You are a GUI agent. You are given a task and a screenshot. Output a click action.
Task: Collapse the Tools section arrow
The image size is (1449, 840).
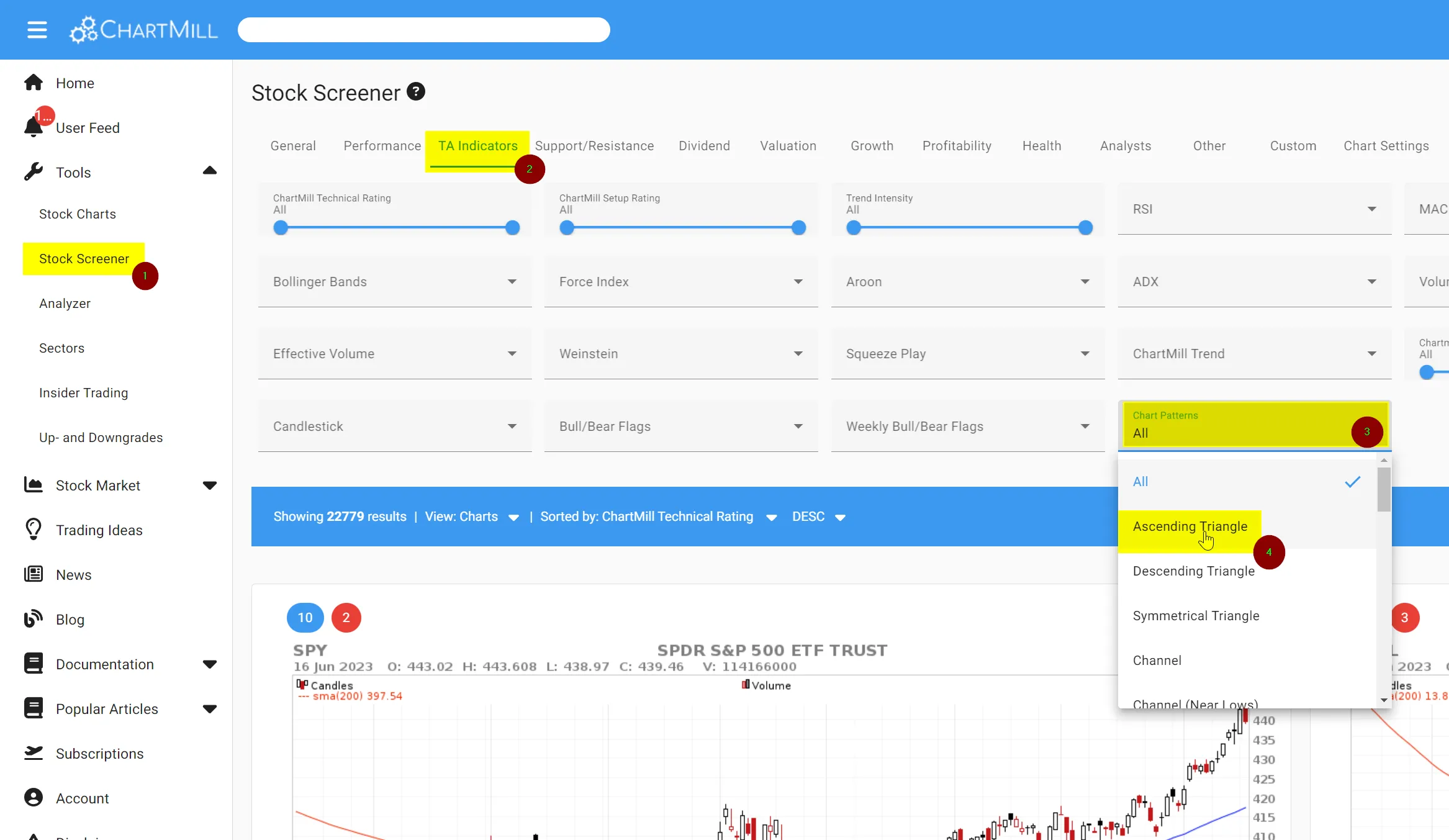pyautogui.click(x=210, y=171)
